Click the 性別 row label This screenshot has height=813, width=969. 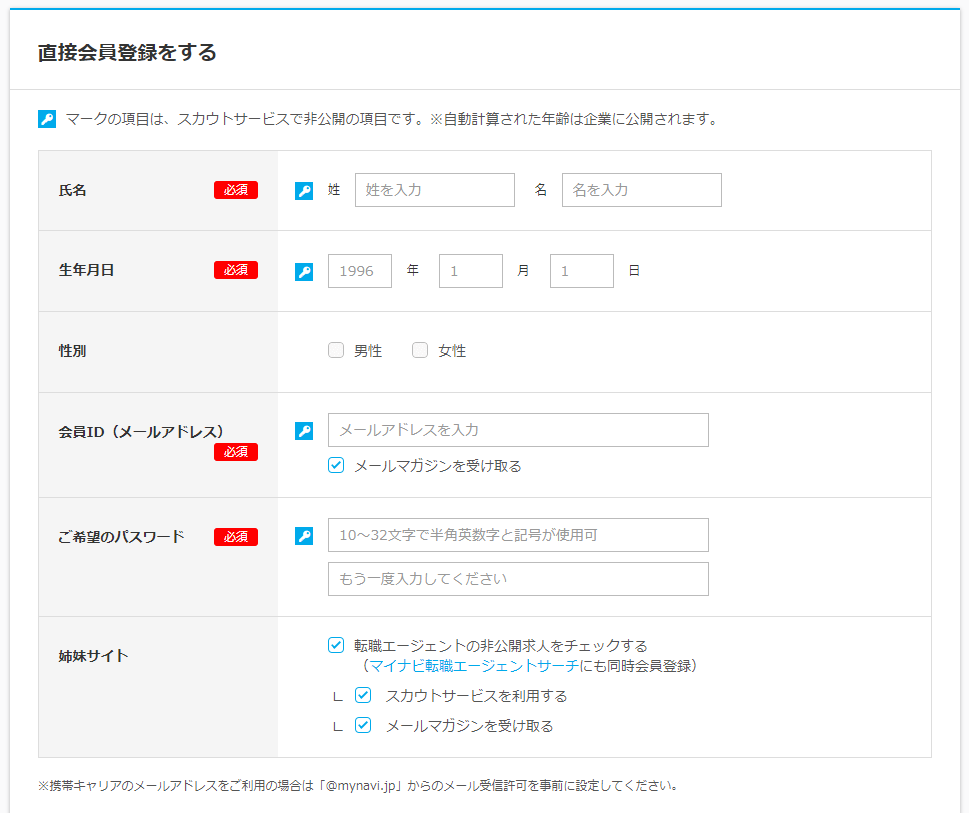tap(72, 351)
